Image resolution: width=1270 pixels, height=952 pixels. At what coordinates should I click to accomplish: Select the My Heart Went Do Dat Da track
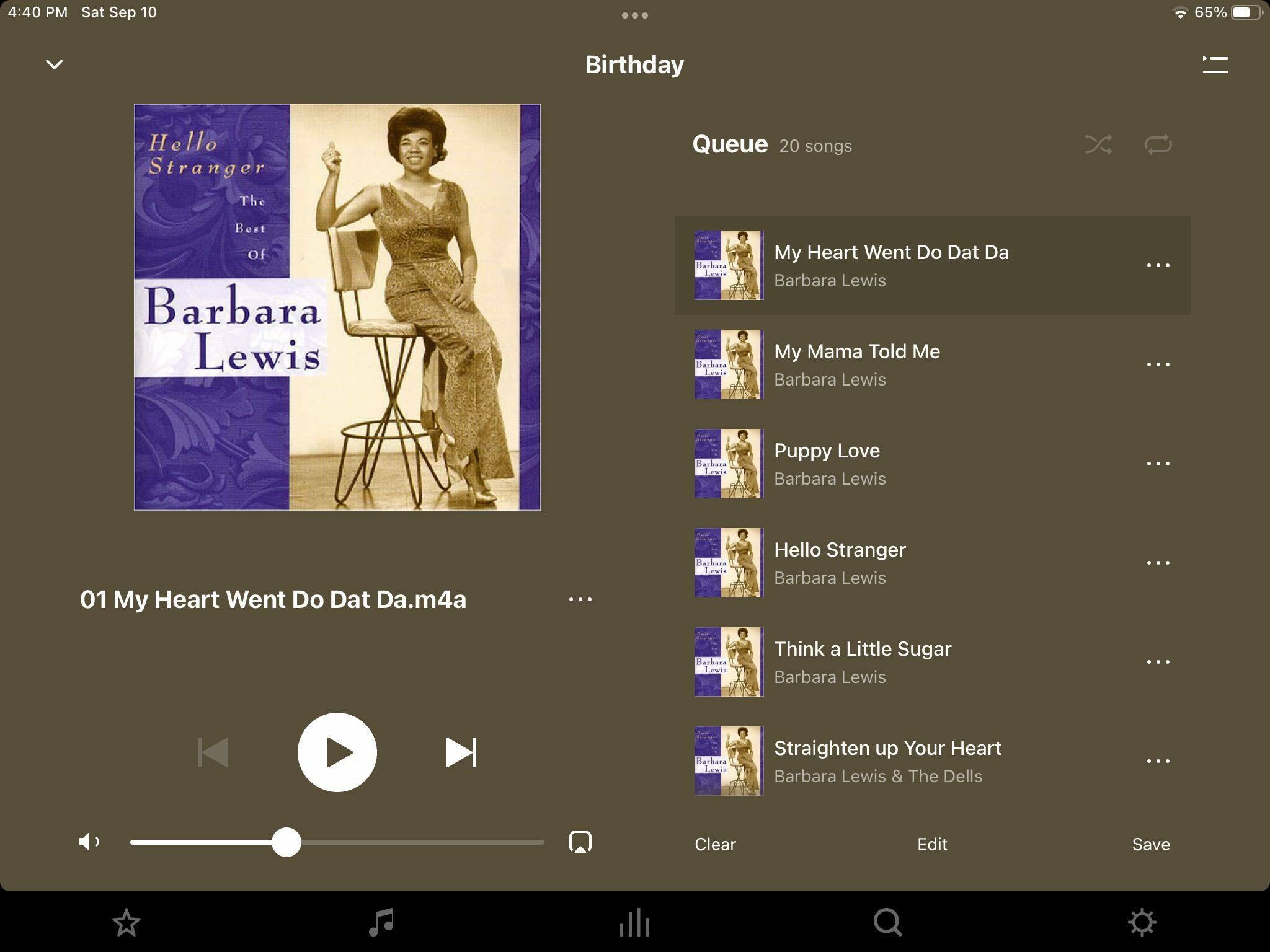(x=932, y=265)
